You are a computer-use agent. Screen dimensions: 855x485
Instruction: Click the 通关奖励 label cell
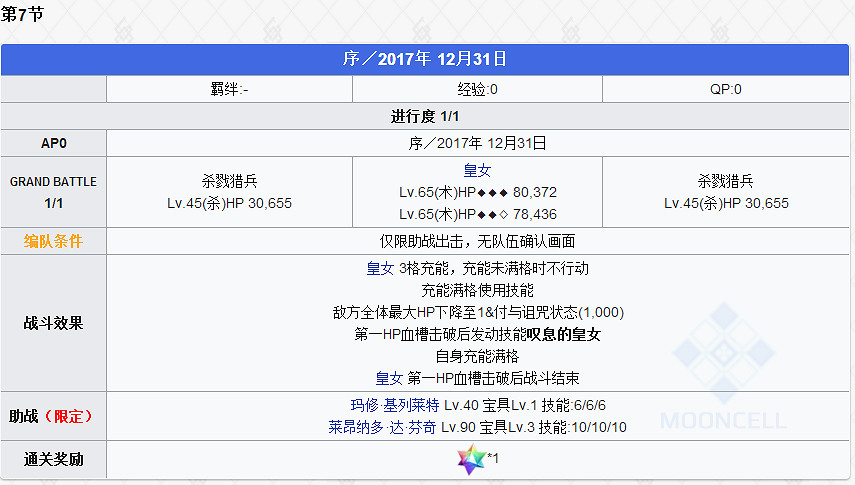coord(53,459)
